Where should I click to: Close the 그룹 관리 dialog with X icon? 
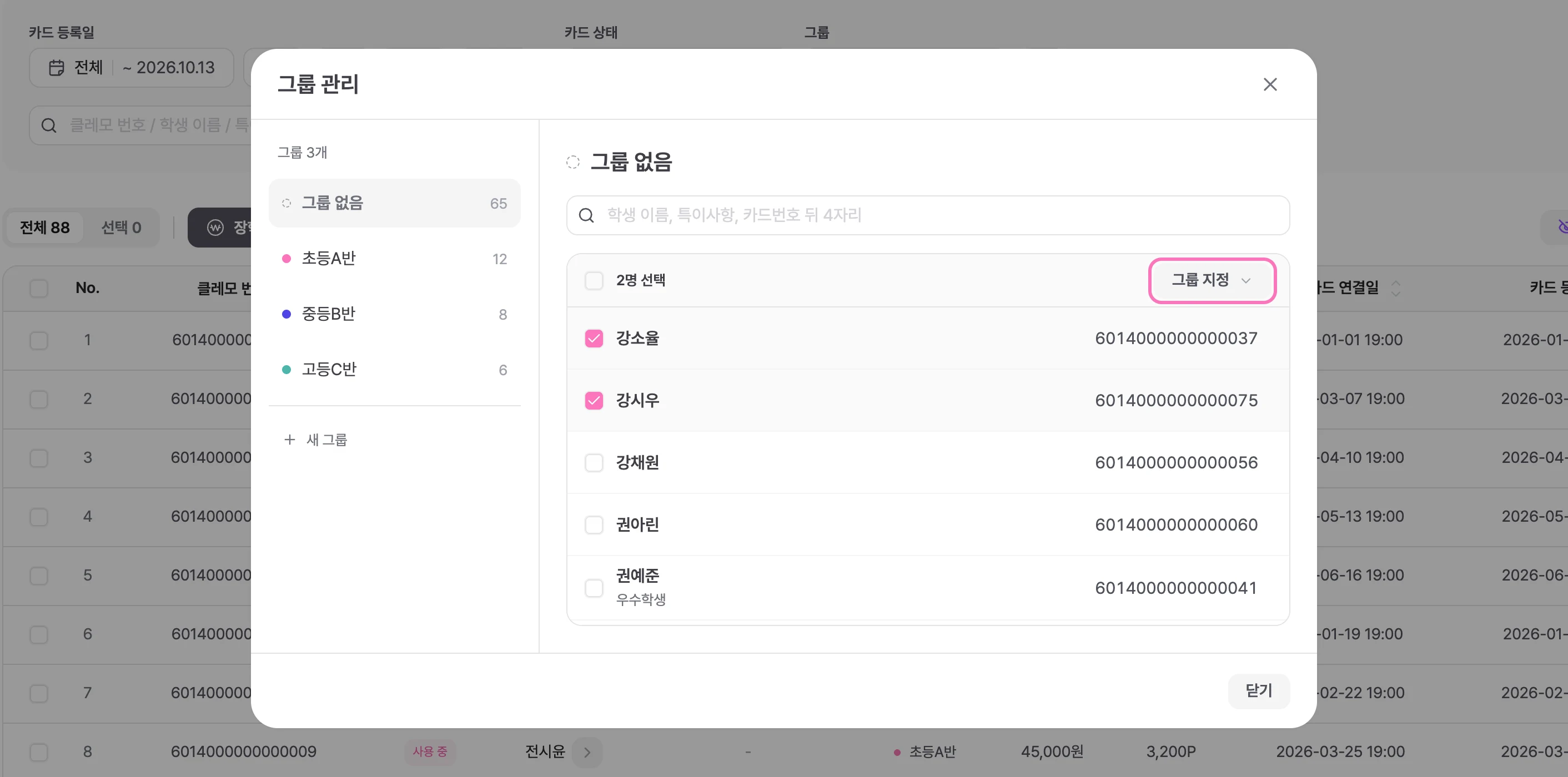pyautogui.click(x=1270, y=84)
